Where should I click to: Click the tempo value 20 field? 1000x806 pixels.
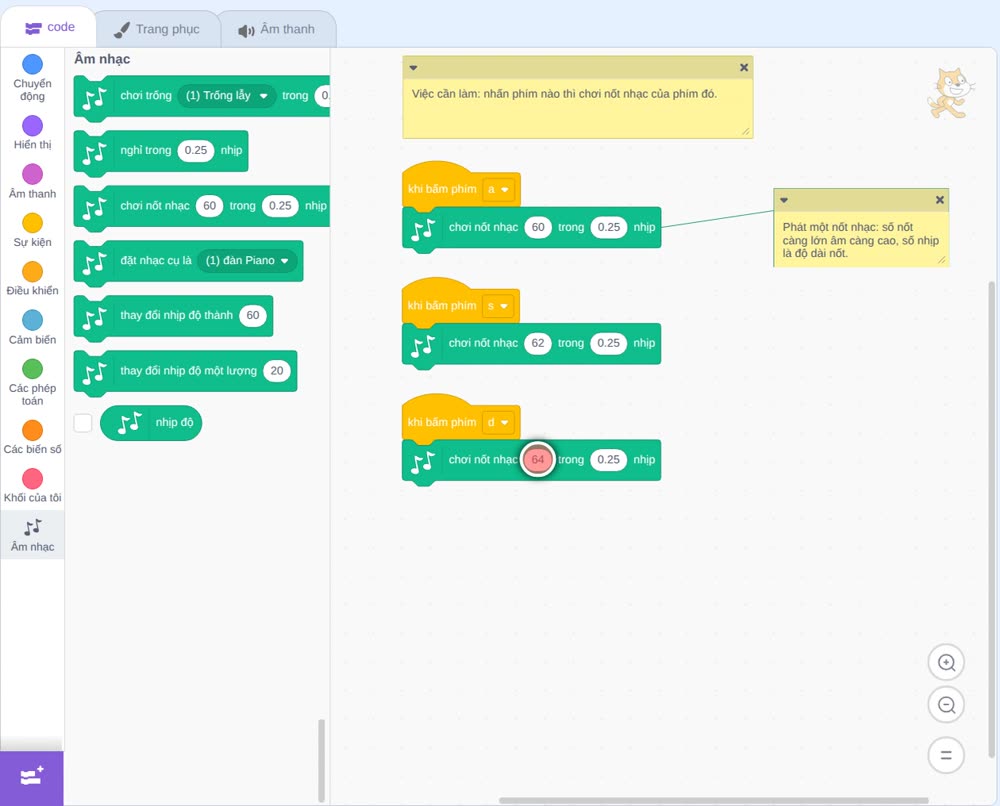pyautogui.click(x=277, y=371)
